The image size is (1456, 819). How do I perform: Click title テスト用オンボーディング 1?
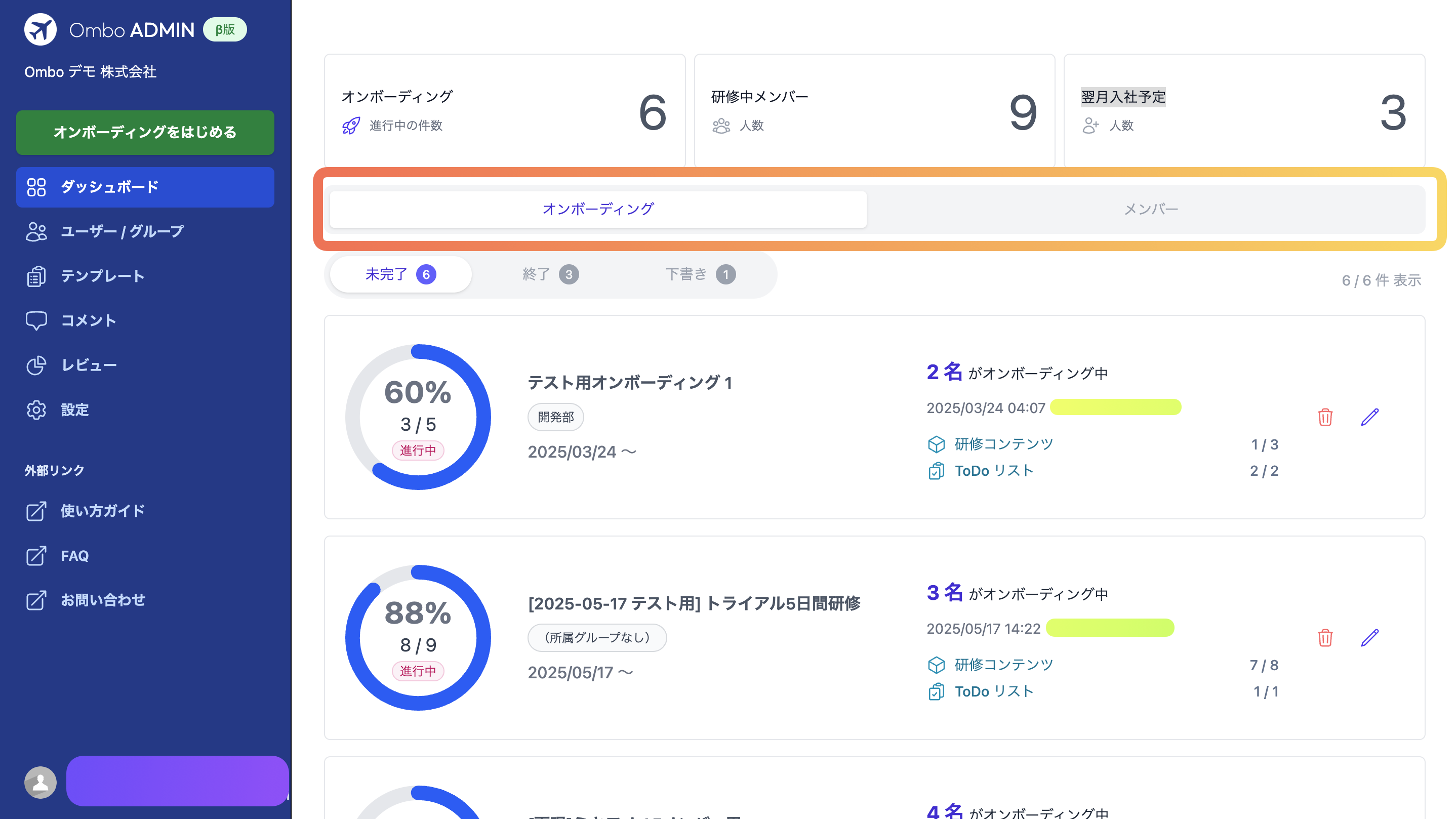[630, 383]
